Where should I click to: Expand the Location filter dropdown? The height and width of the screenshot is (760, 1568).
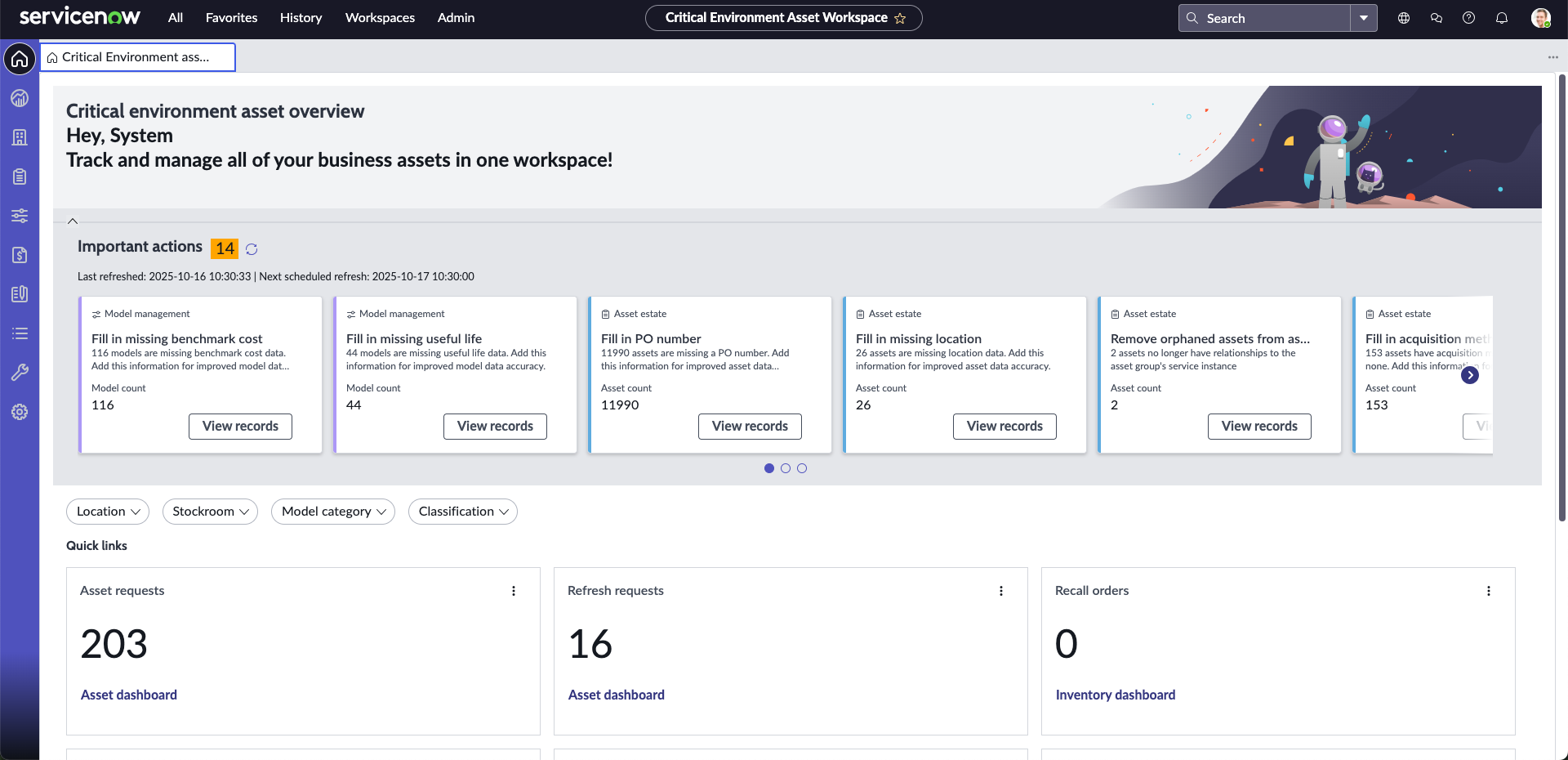[x=108, y=512]
